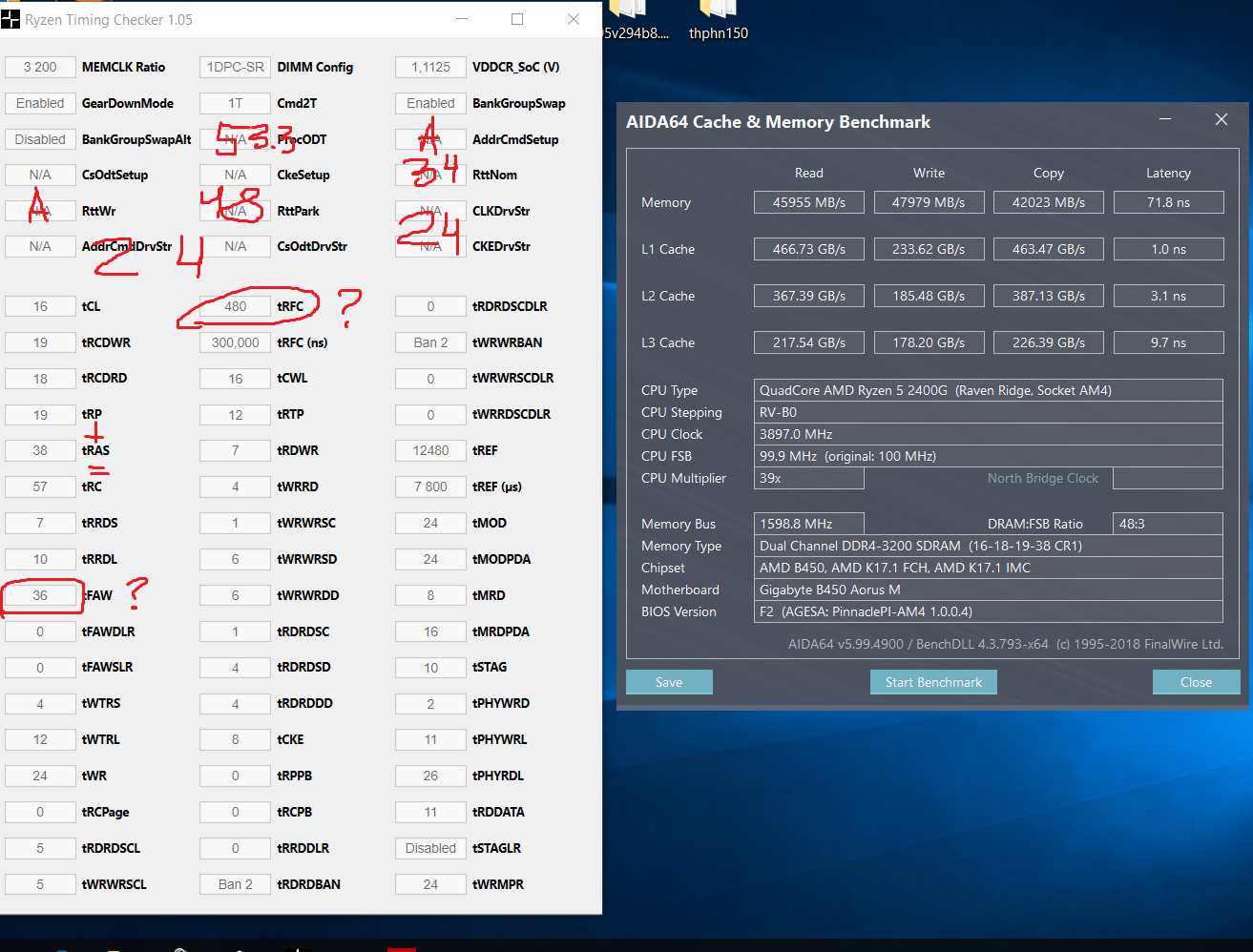This screenshot has width=1253, height=952.
Task: Select the tWTRL value field
Action: click(40, 739)
